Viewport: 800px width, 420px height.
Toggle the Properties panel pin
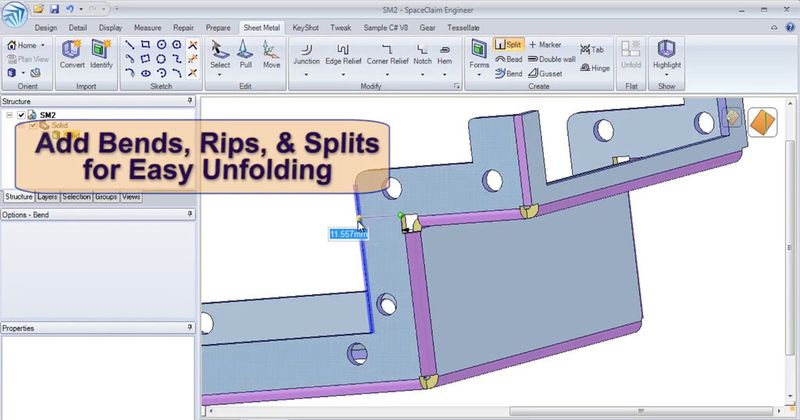click(x=190, y=327)
